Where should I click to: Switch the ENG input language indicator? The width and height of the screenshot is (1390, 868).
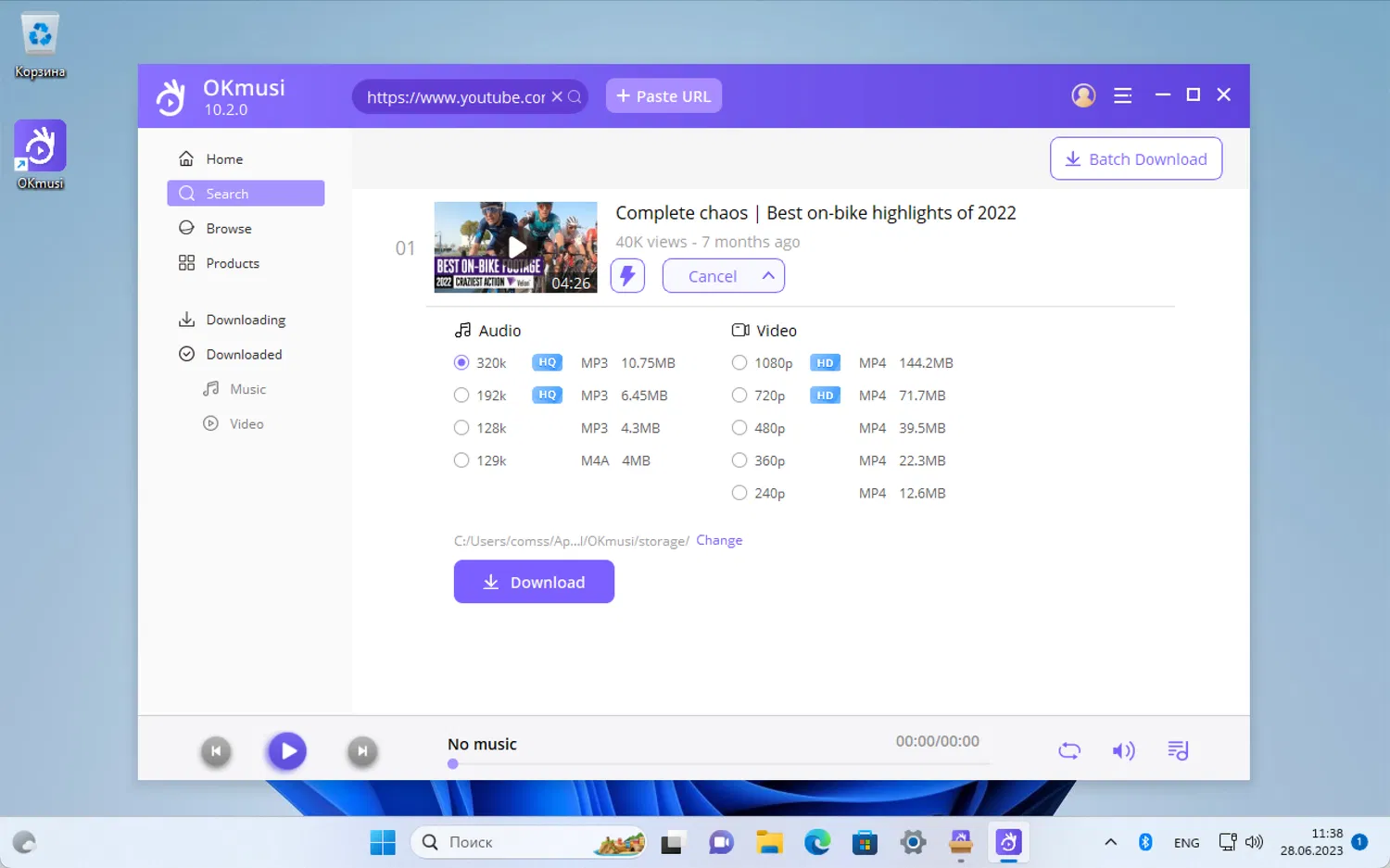(x=1186, y=842)
